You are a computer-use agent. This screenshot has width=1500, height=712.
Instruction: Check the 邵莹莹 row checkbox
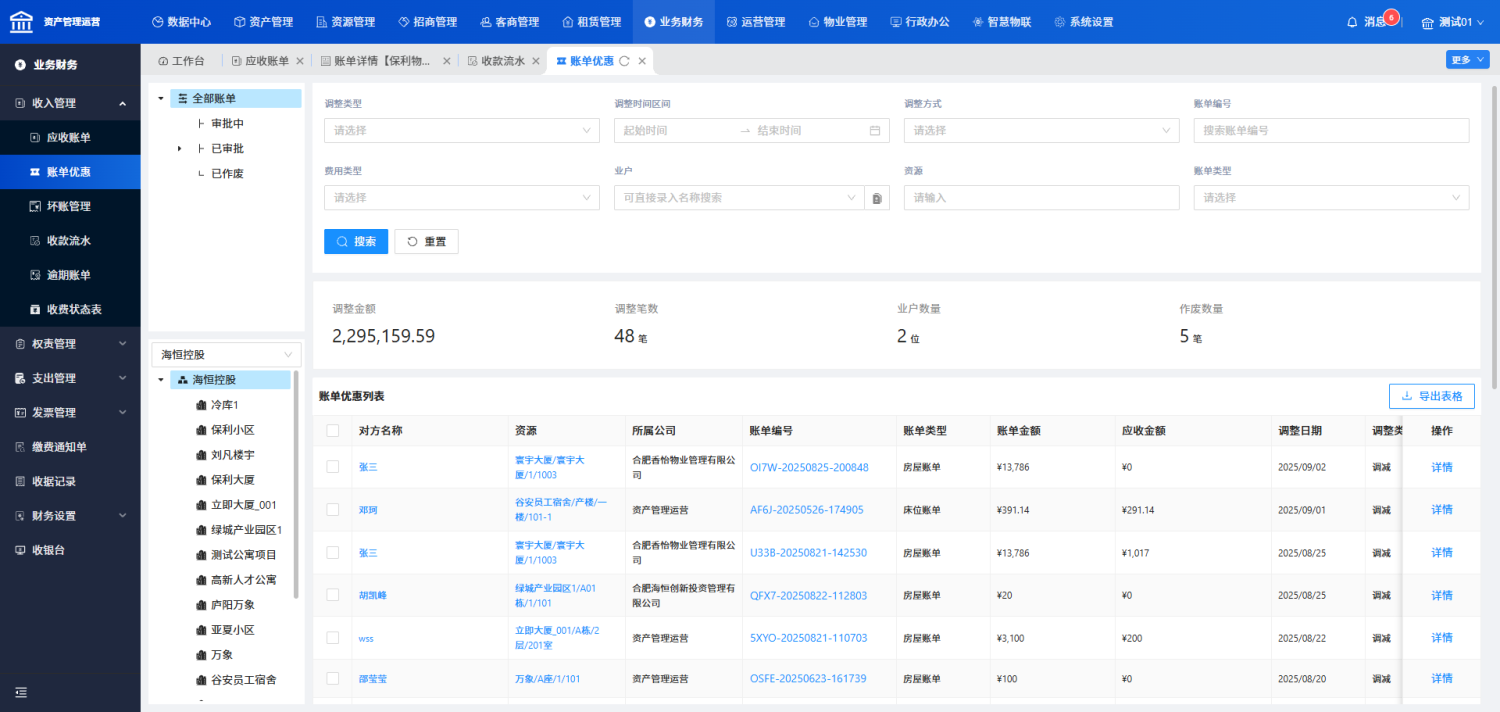pos(333,678)
